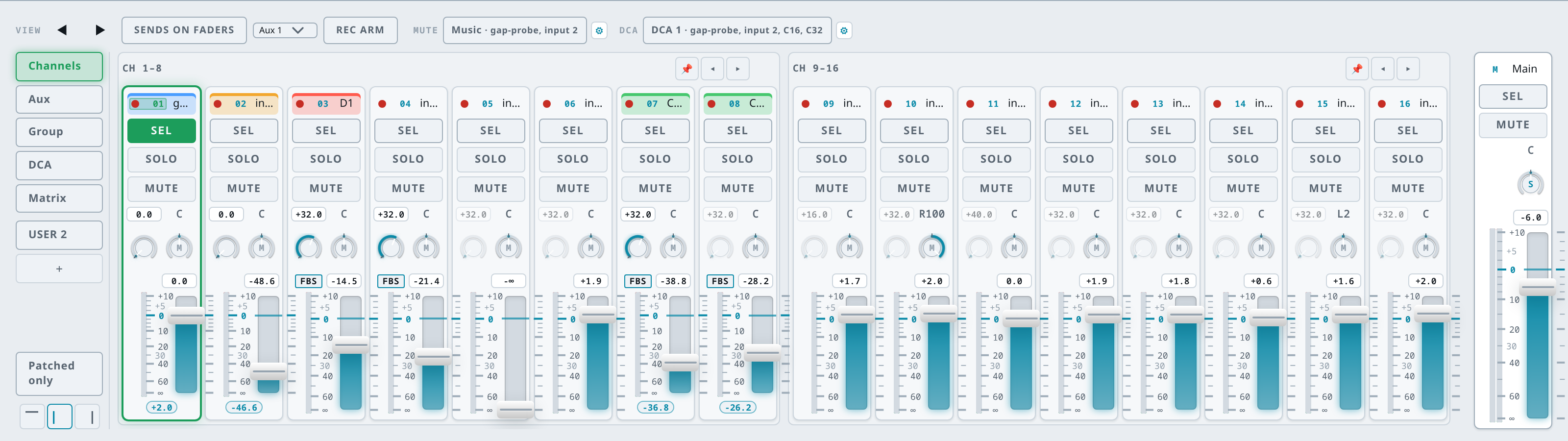
Task: Toggle FBS on channel 04
Action: point(391,281)
